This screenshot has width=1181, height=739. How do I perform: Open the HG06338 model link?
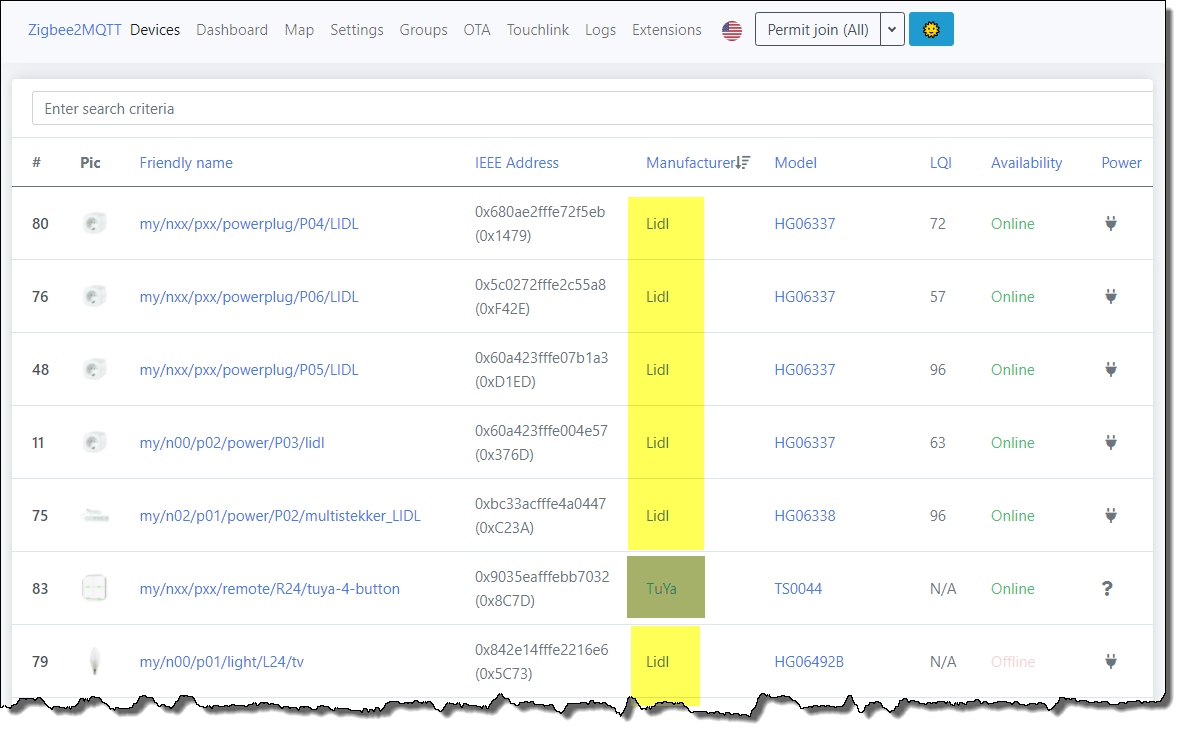click(804, 516)
